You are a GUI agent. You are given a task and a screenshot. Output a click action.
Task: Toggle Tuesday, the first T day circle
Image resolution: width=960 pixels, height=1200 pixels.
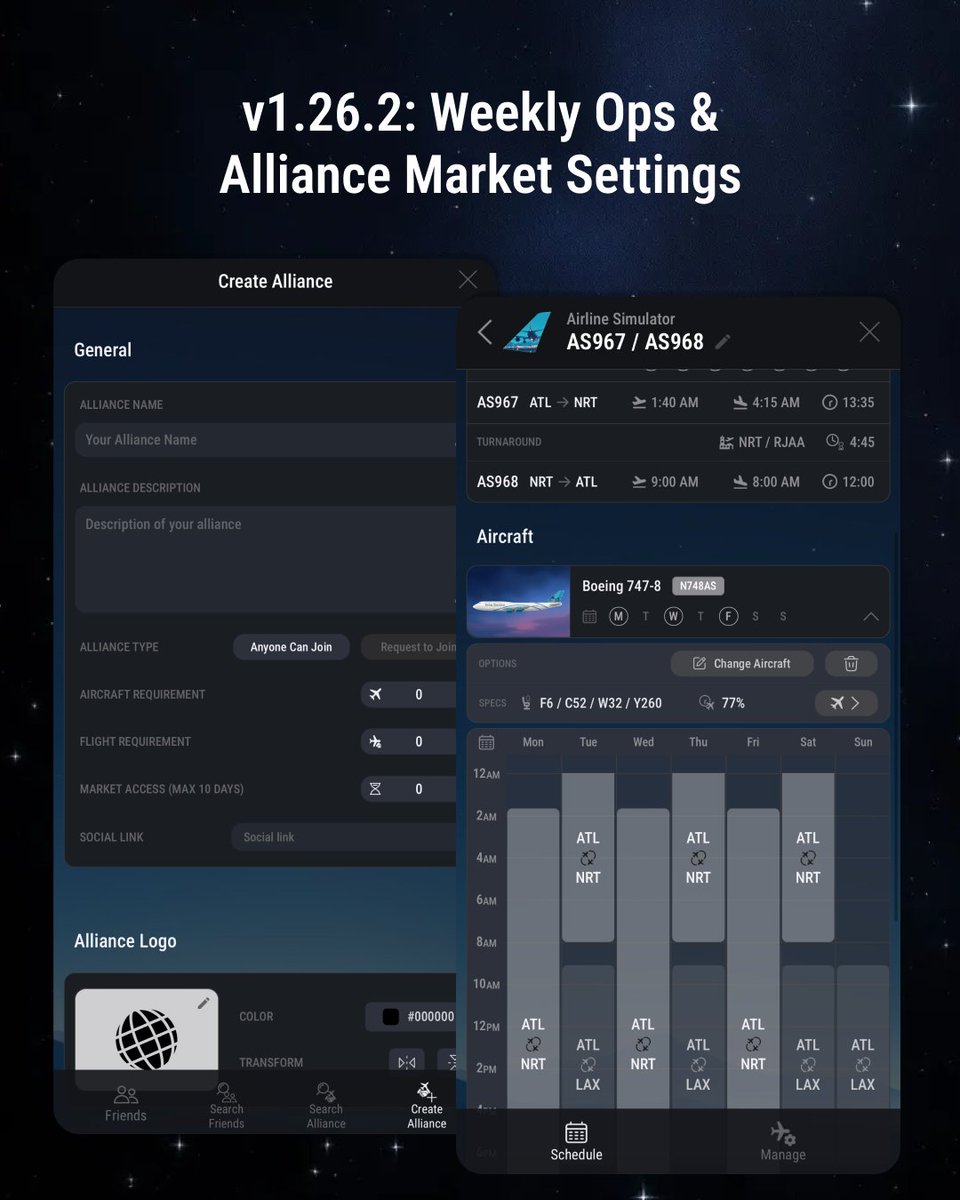[646, 617]
